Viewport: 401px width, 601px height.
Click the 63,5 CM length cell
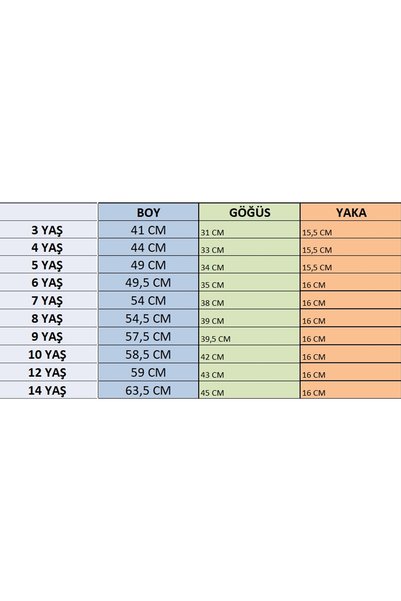tap(148, 391)
